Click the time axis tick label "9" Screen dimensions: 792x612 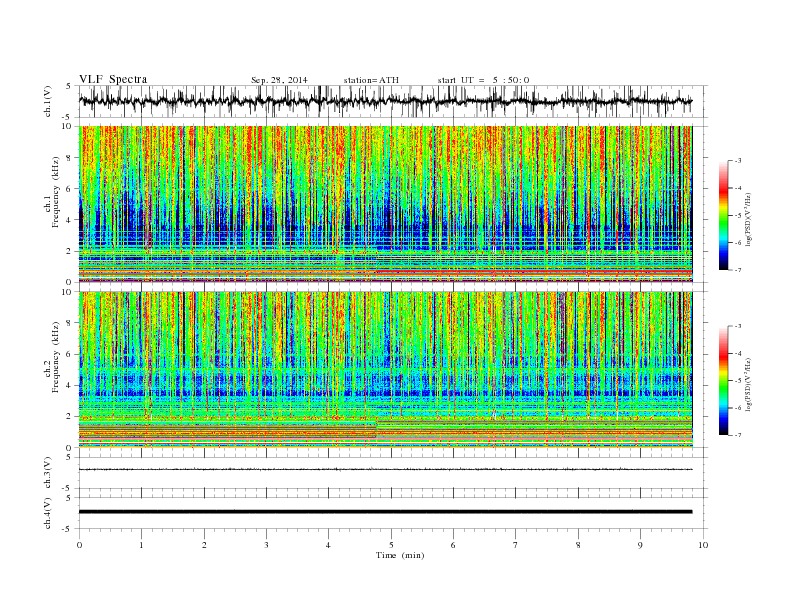[640, 545]
